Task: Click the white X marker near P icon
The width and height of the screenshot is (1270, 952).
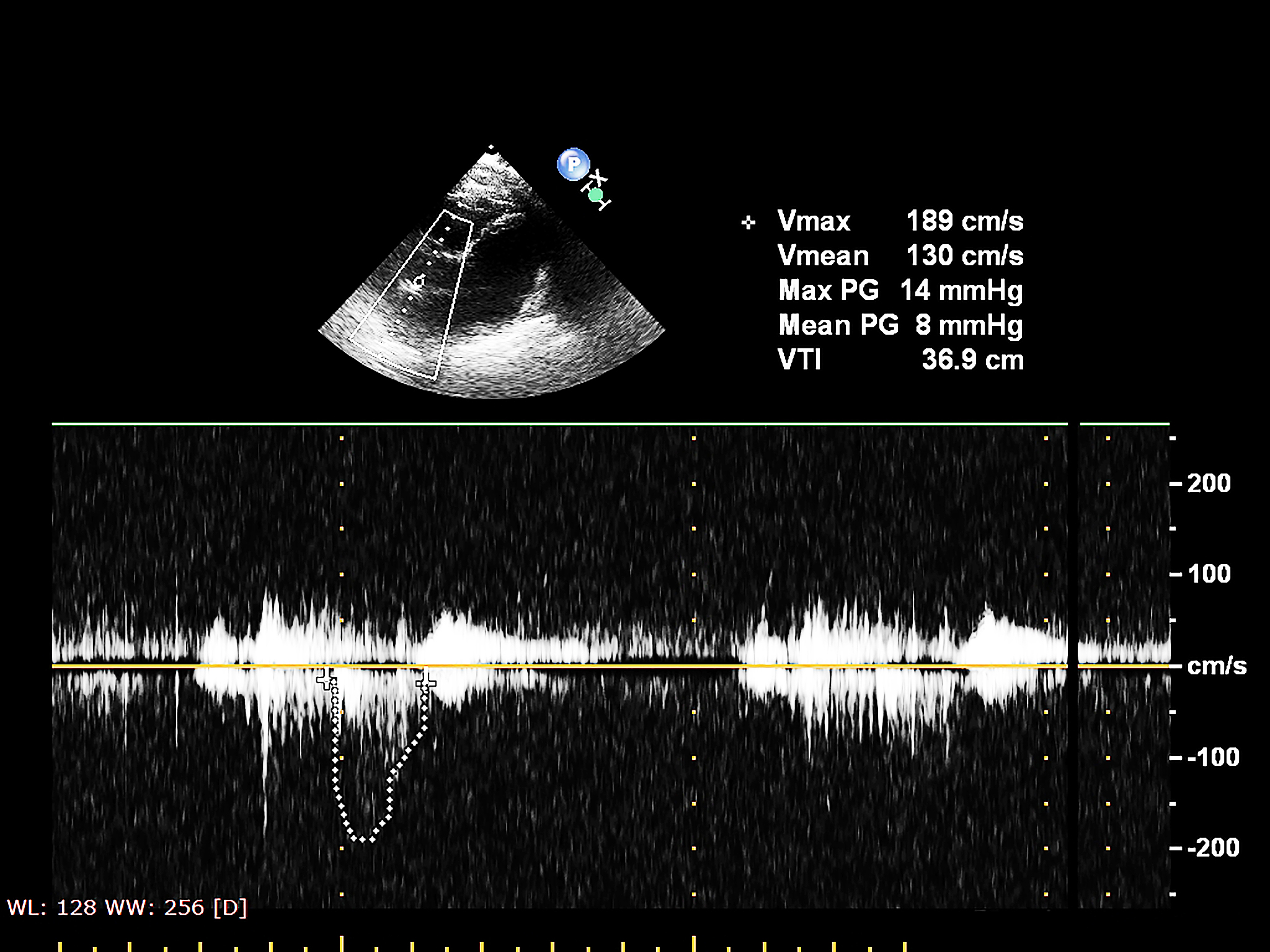Action: tap(598, 178)
